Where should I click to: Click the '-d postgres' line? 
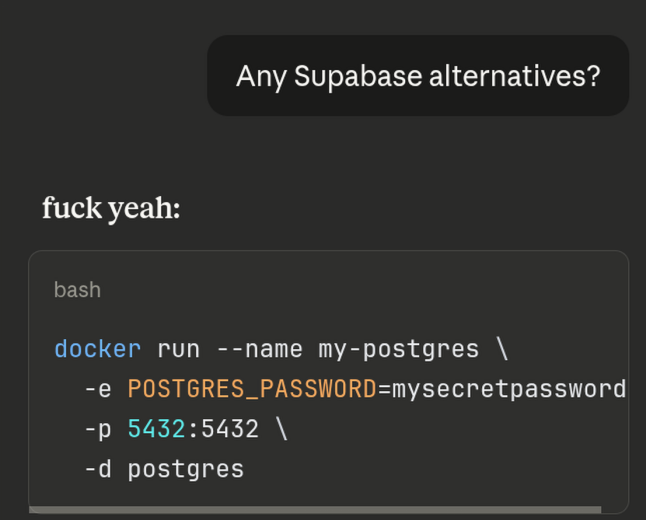click(164, 469)
